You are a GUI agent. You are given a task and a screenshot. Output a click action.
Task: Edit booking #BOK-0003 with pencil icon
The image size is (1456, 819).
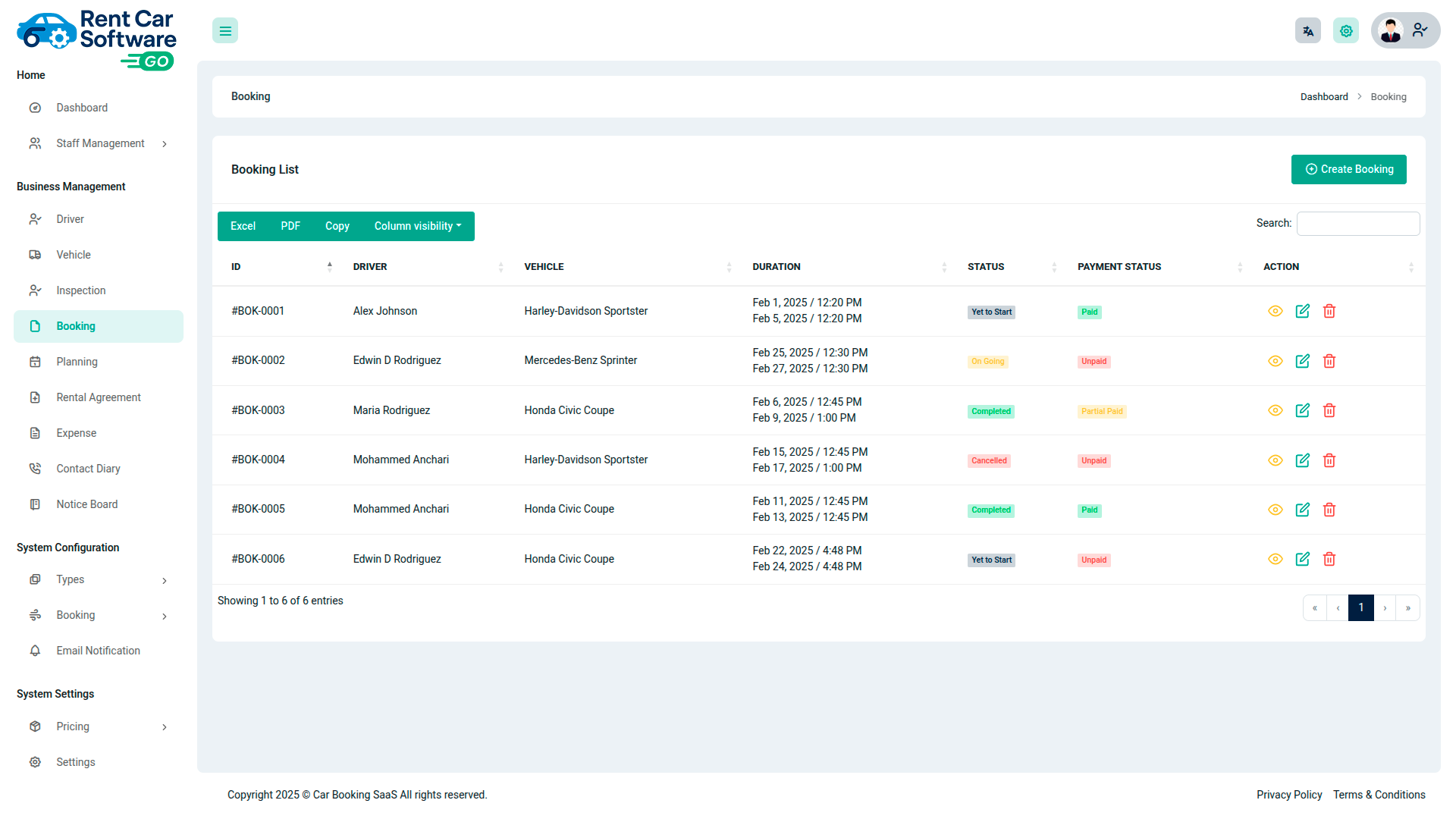(1303, 410)
